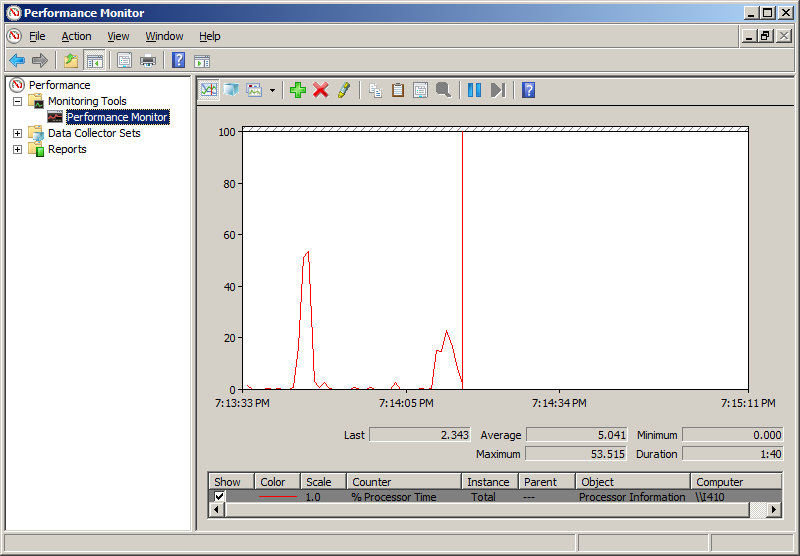This screenshot has width=800, height=556.
Task: Click red X Delete counter icon
Action: pos(321,90)
